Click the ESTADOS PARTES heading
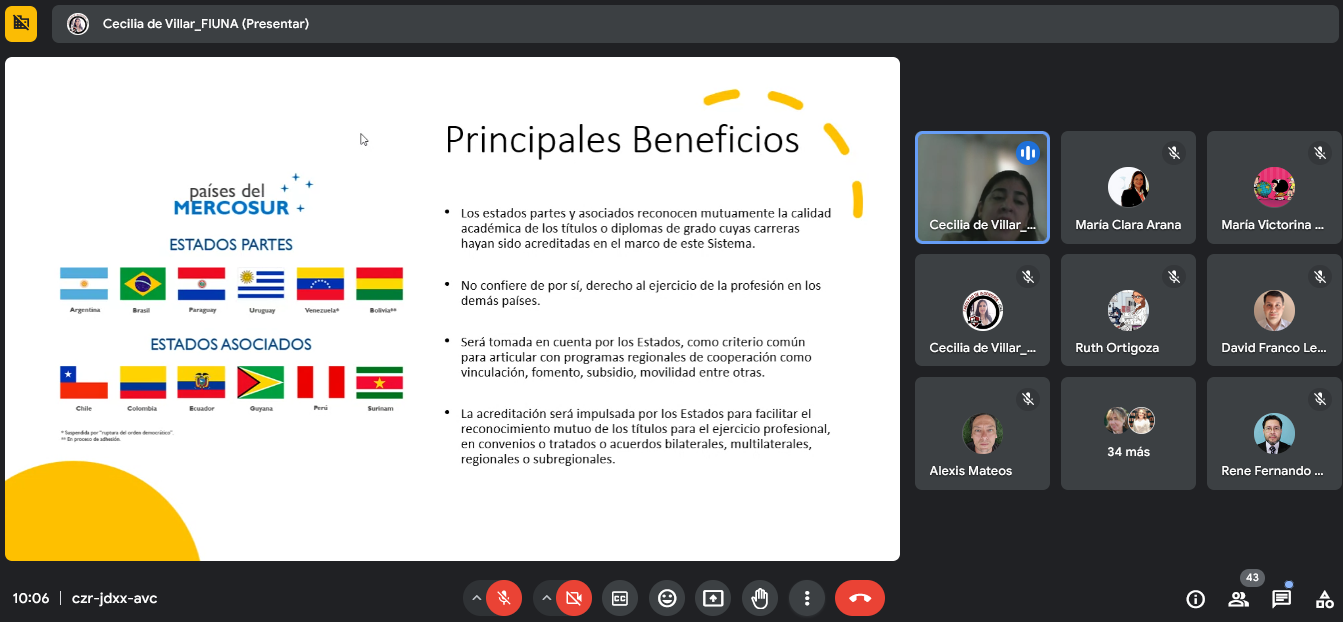The height and width of the screenshot is (622, 1343). point(231,245)
